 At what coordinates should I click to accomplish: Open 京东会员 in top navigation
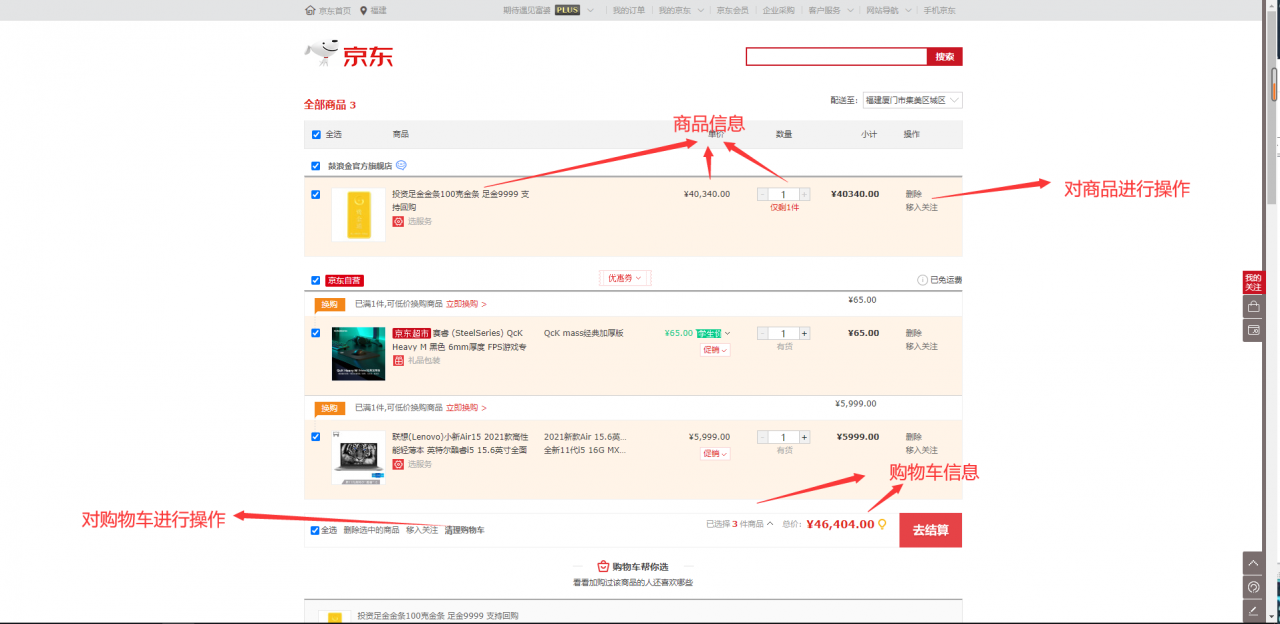tap(732, 10)
